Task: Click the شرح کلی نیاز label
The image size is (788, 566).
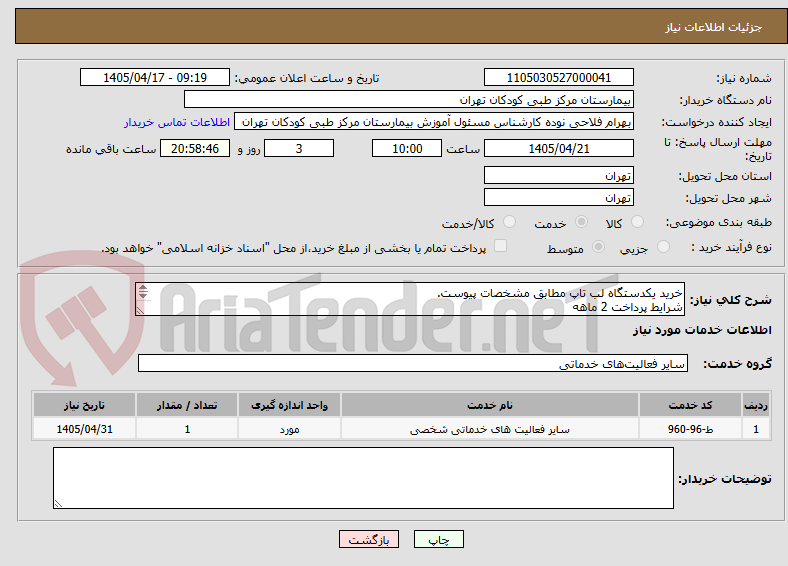Action: click(730, 300)
